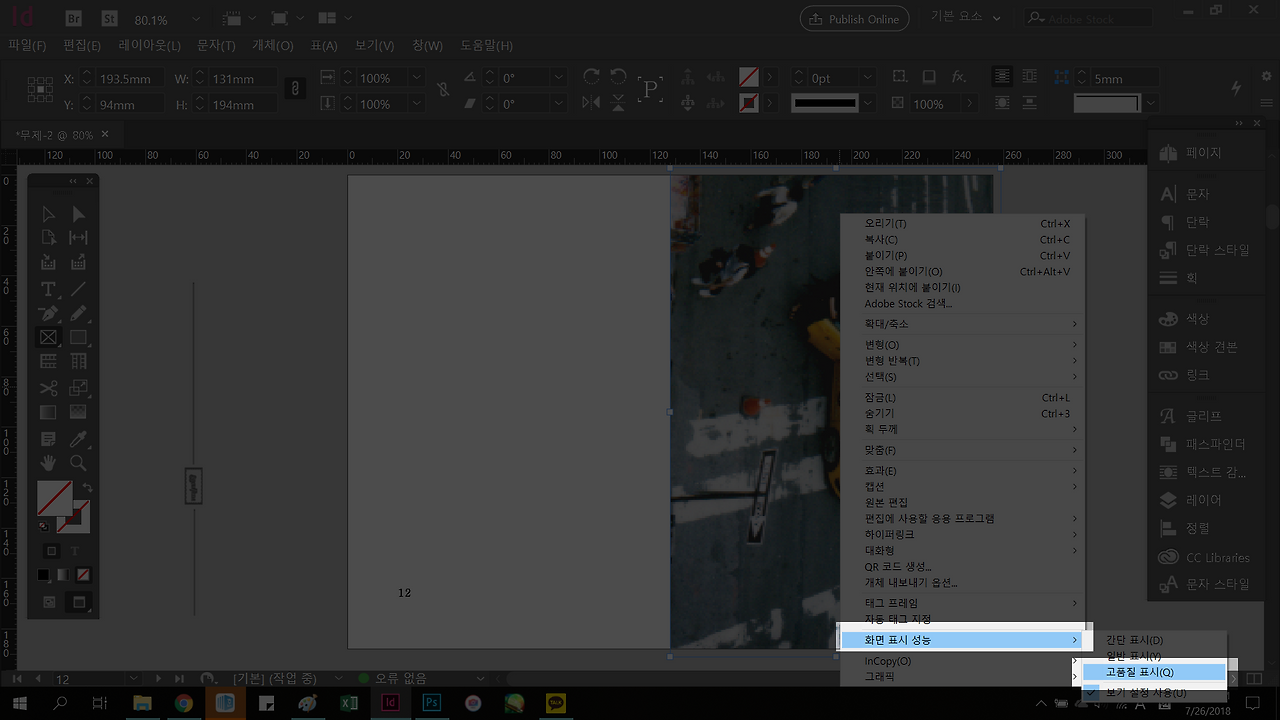Open zoom level 80.1% dropdown
This screenshot has width=1280, height=720.
click(x=195, y=19)
